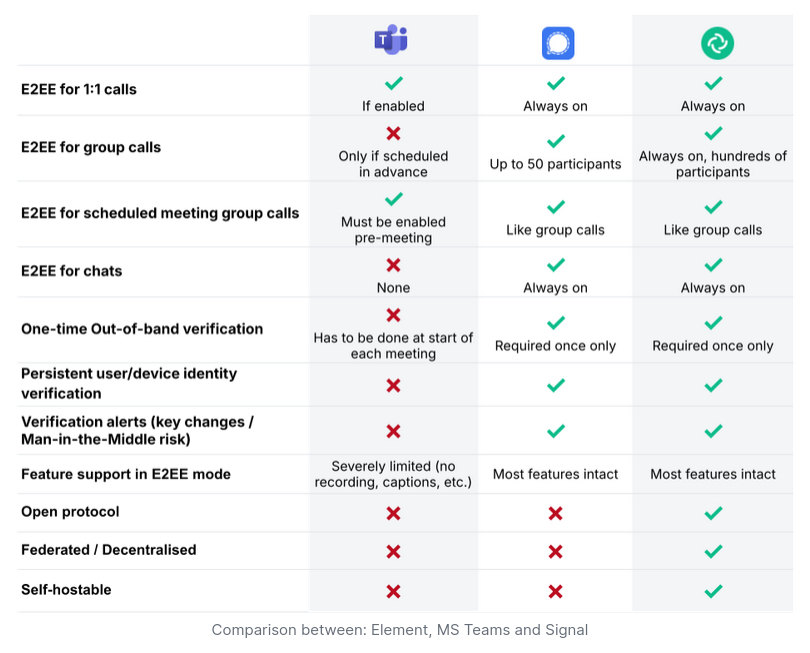Screen dimensions: 810x653
Task: Click Teams red cross in Verification alerts row
Action: [394, 431]
